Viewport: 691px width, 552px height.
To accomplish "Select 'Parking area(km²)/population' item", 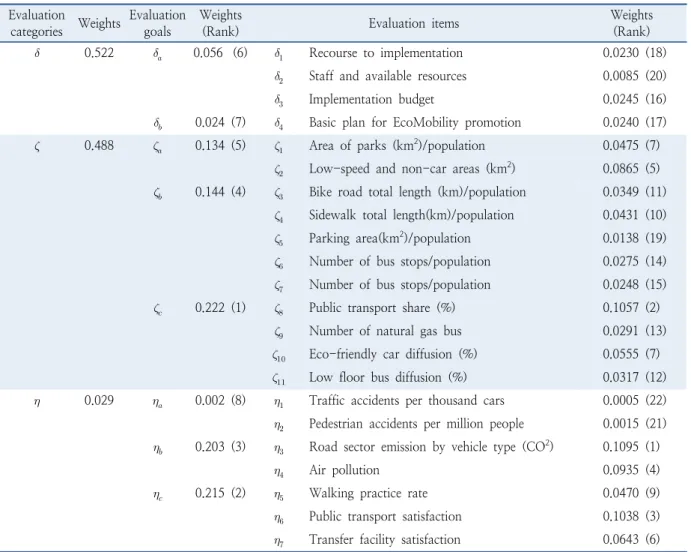I will [x=390, y=238].
